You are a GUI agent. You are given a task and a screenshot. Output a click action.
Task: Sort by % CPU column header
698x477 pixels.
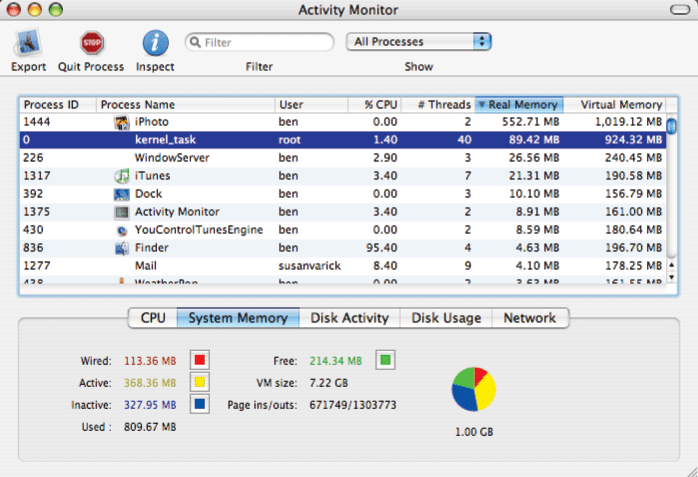point(374,105)
